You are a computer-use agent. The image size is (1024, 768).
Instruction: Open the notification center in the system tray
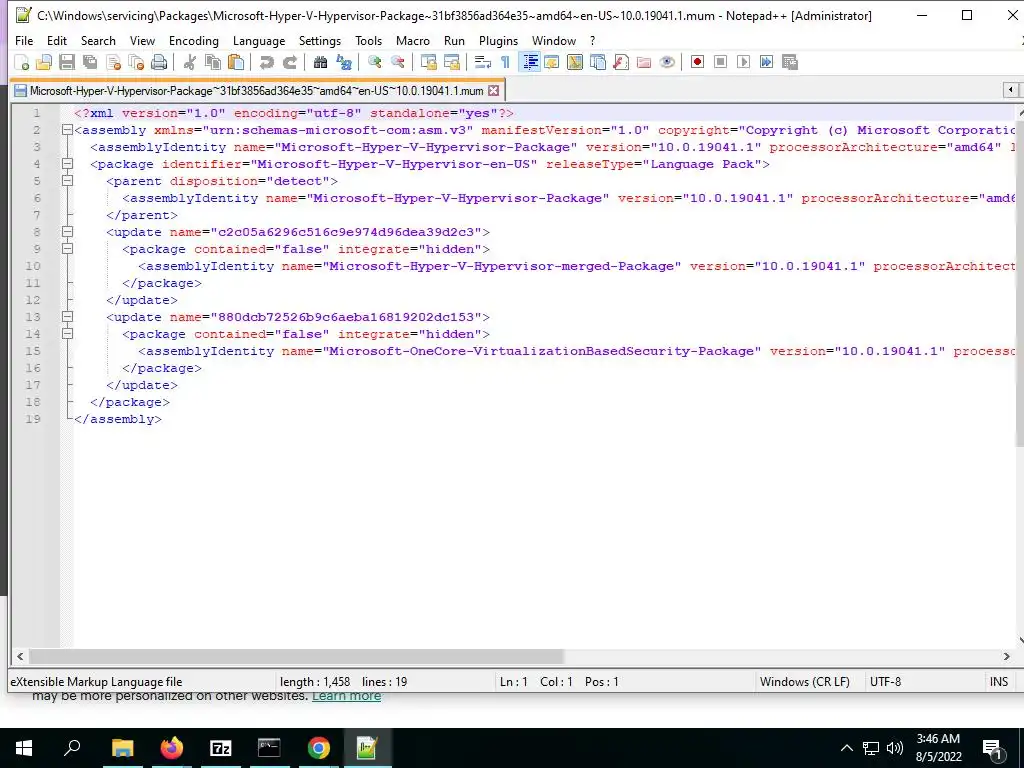(x=993, y=749)
